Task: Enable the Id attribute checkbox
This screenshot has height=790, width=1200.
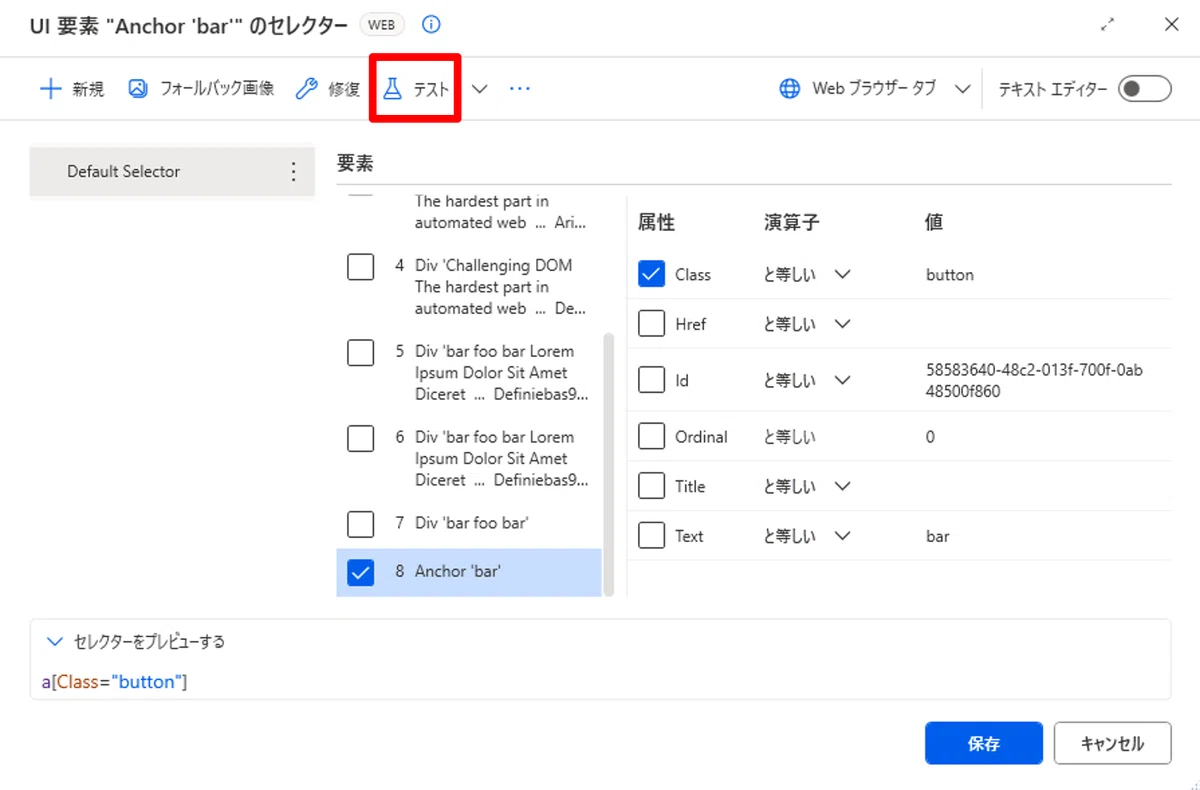Action: (652, 380)
